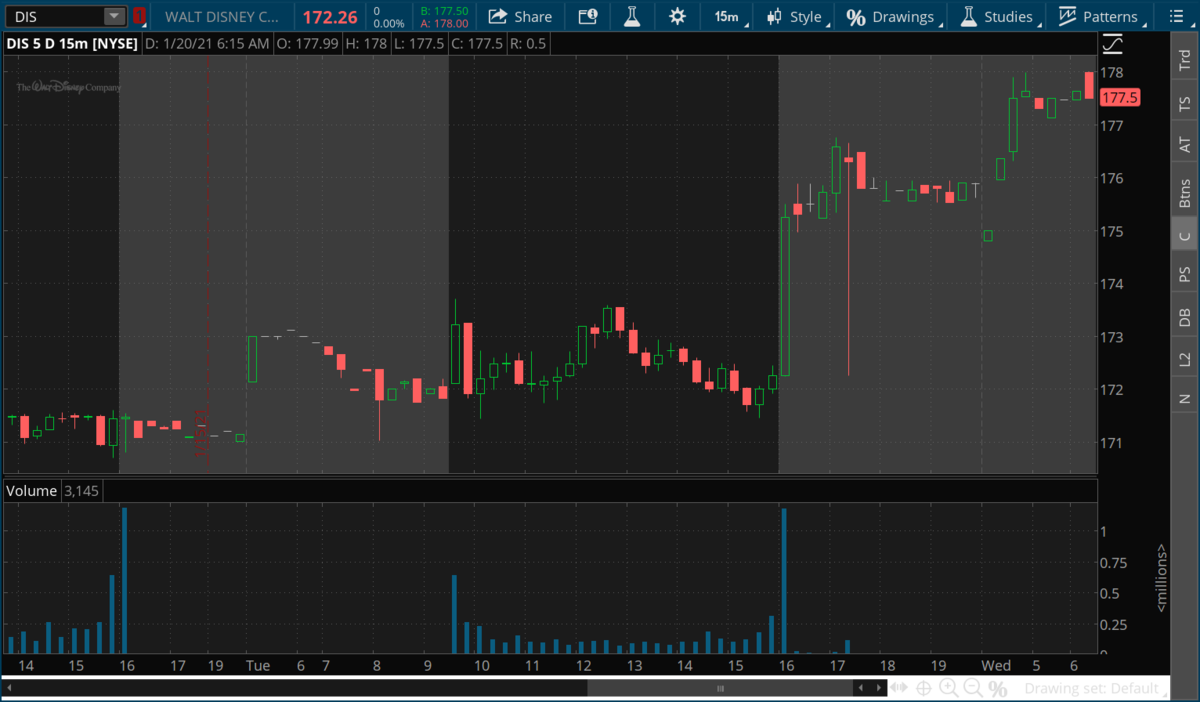This screenshot has width=1200, height=702.
Task: Open the PS sidebar tab
Action: [1184, 274]
